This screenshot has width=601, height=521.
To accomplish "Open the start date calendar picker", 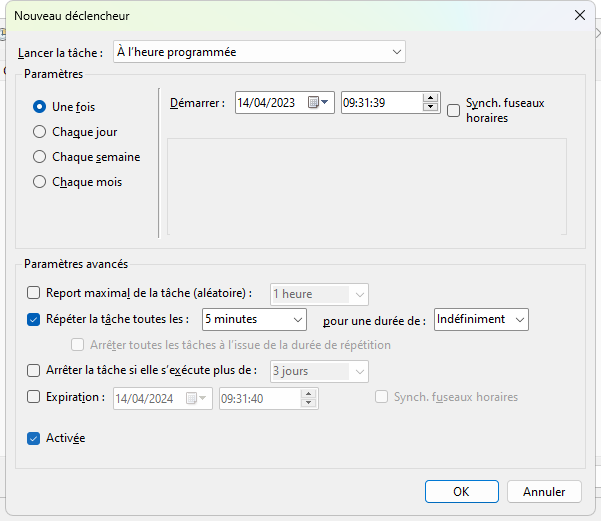I will pyautogui.click(x=319, y=103).
